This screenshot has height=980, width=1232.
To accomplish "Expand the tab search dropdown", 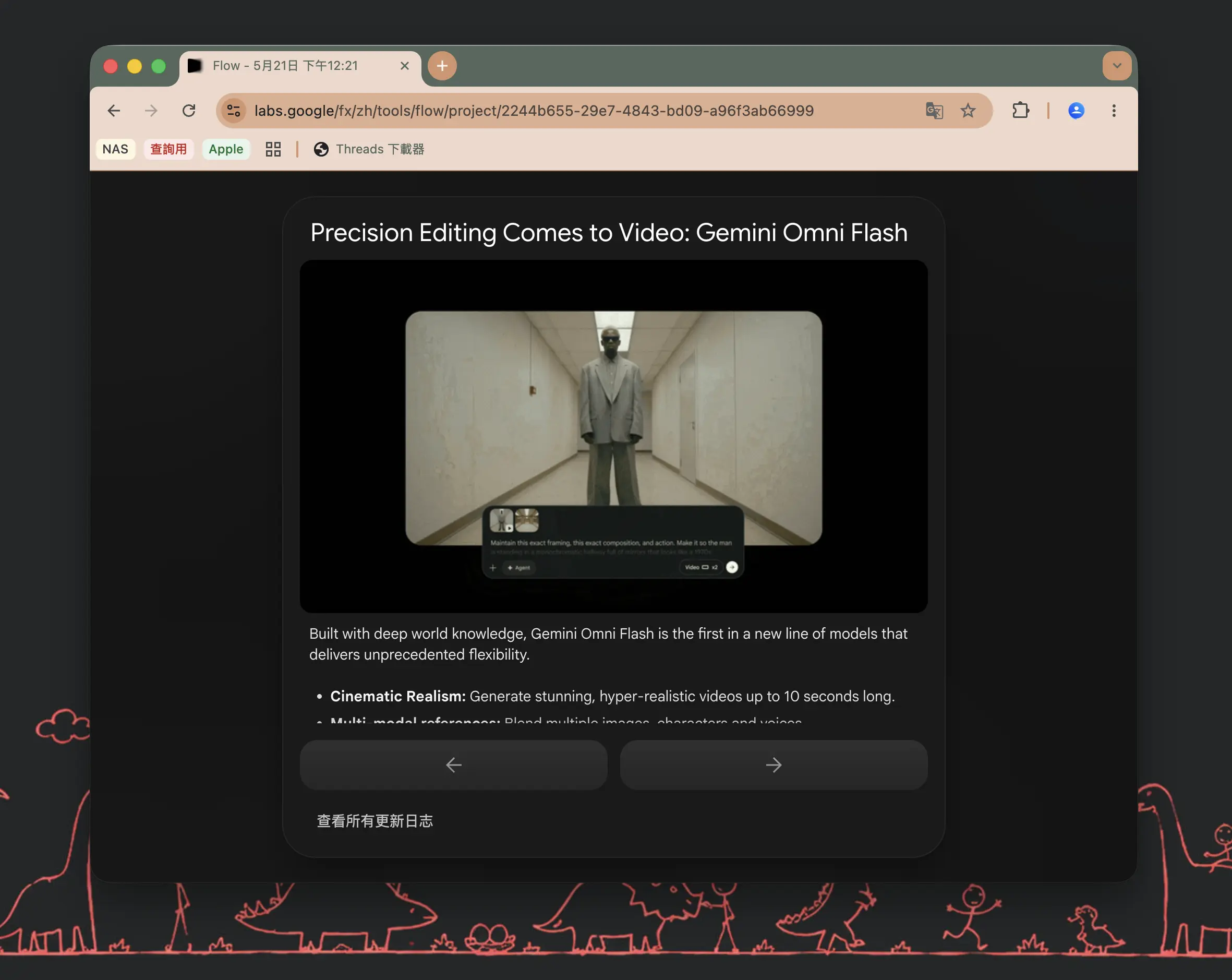I will pos(1117,66).
